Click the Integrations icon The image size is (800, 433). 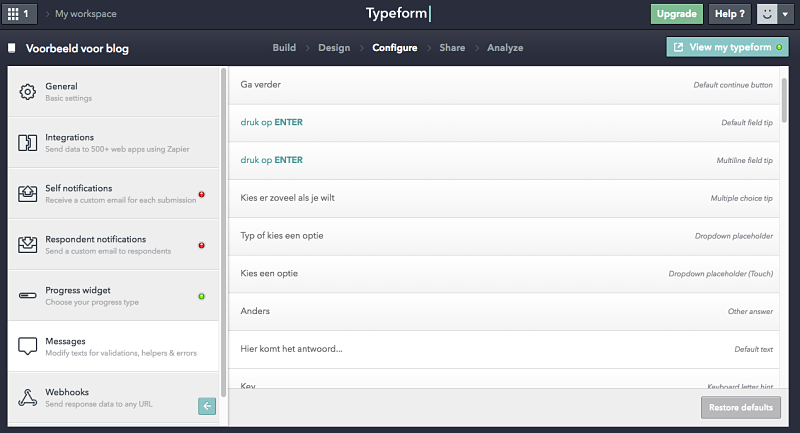click(28, 143)
